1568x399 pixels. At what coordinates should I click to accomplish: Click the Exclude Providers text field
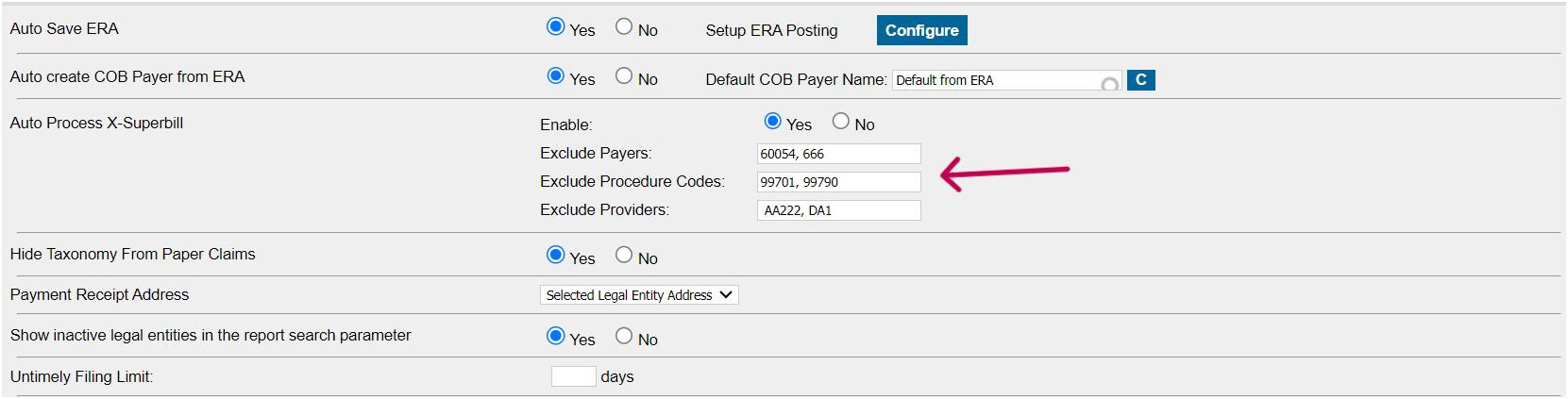(x=838, y=210)
